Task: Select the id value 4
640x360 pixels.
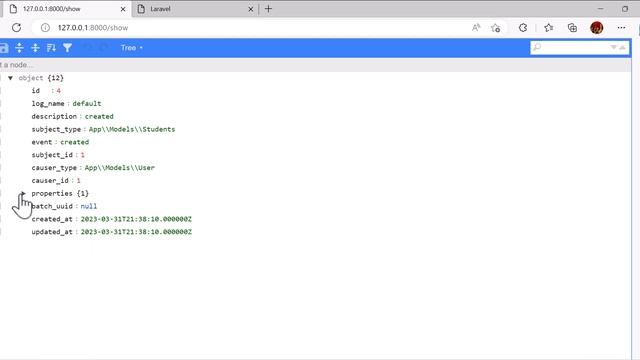Action: (x=58, y=91)
